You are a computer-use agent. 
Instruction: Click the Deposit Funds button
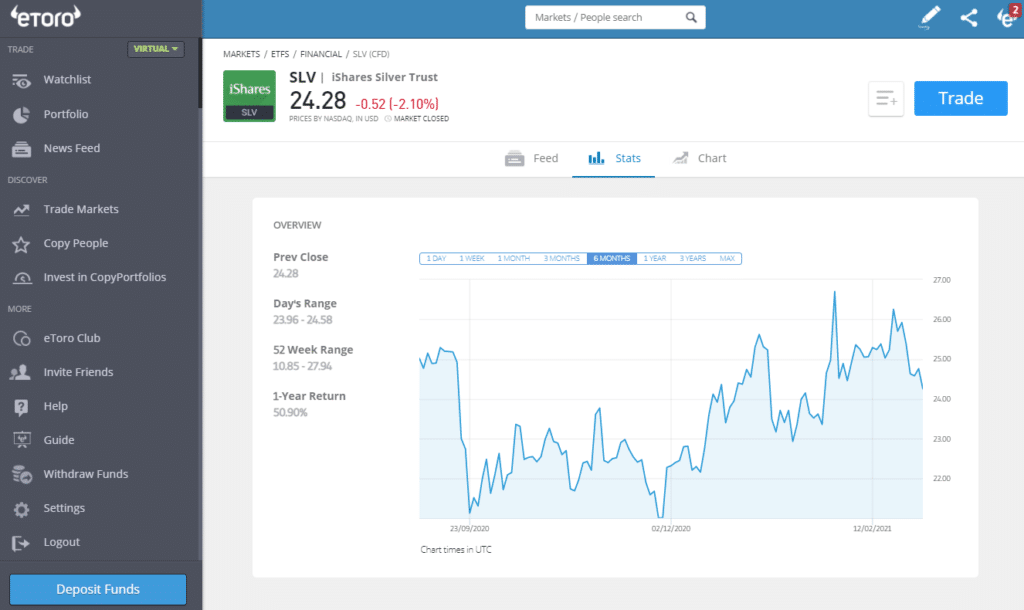(98, 589)
